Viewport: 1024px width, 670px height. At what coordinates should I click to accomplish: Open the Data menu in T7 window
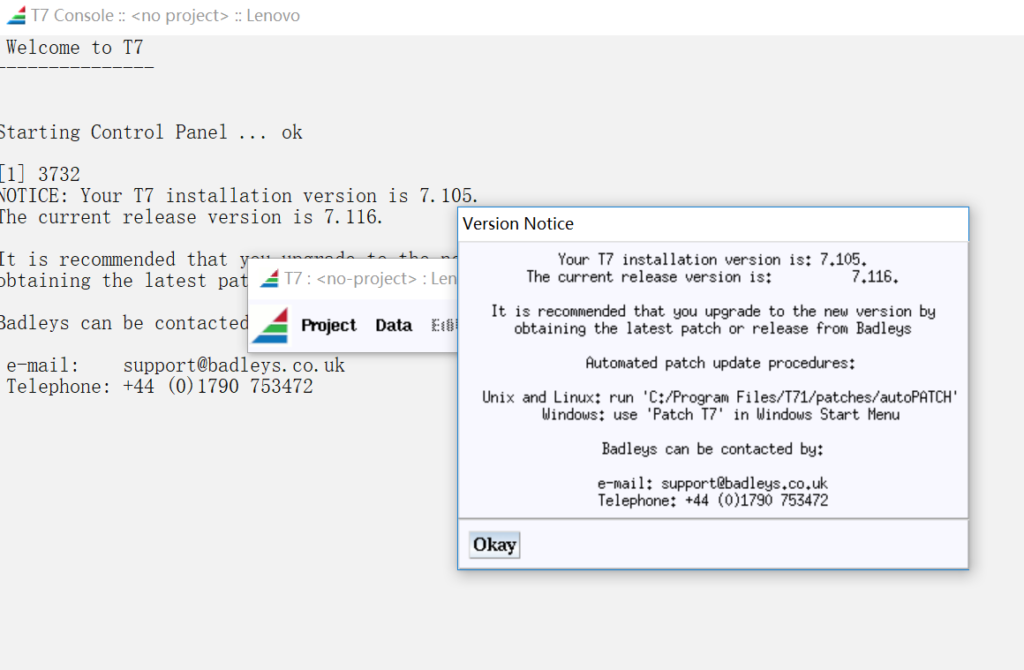394,325
